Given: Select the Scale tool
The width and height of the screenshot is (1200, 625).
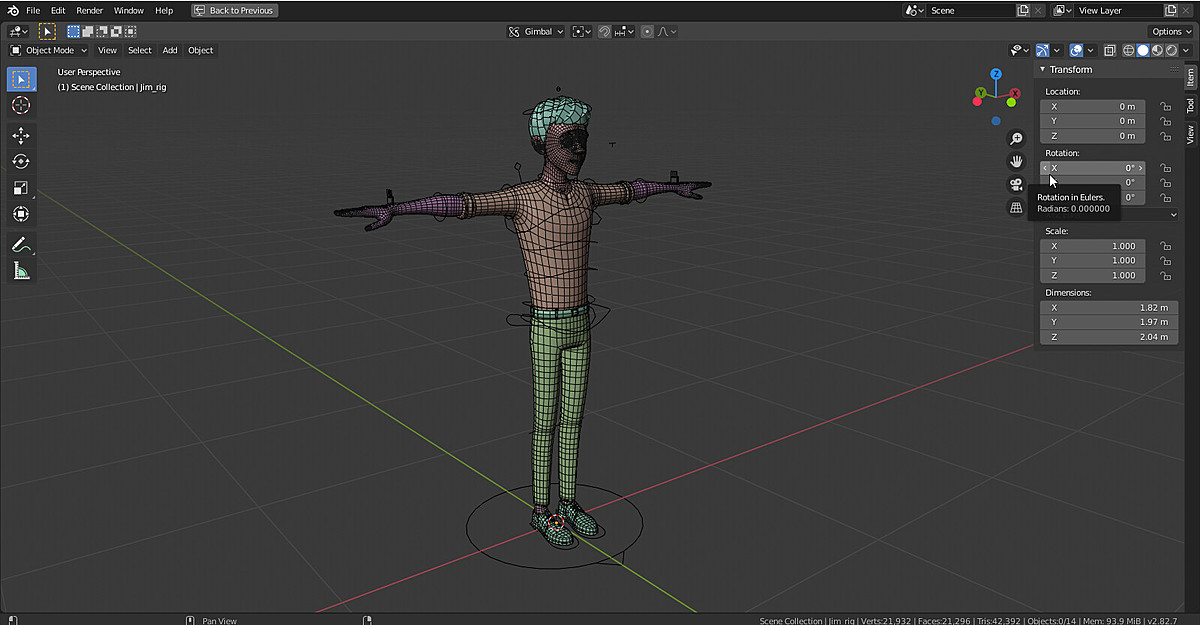Looking at the screenshot, I should pos(21,187).
